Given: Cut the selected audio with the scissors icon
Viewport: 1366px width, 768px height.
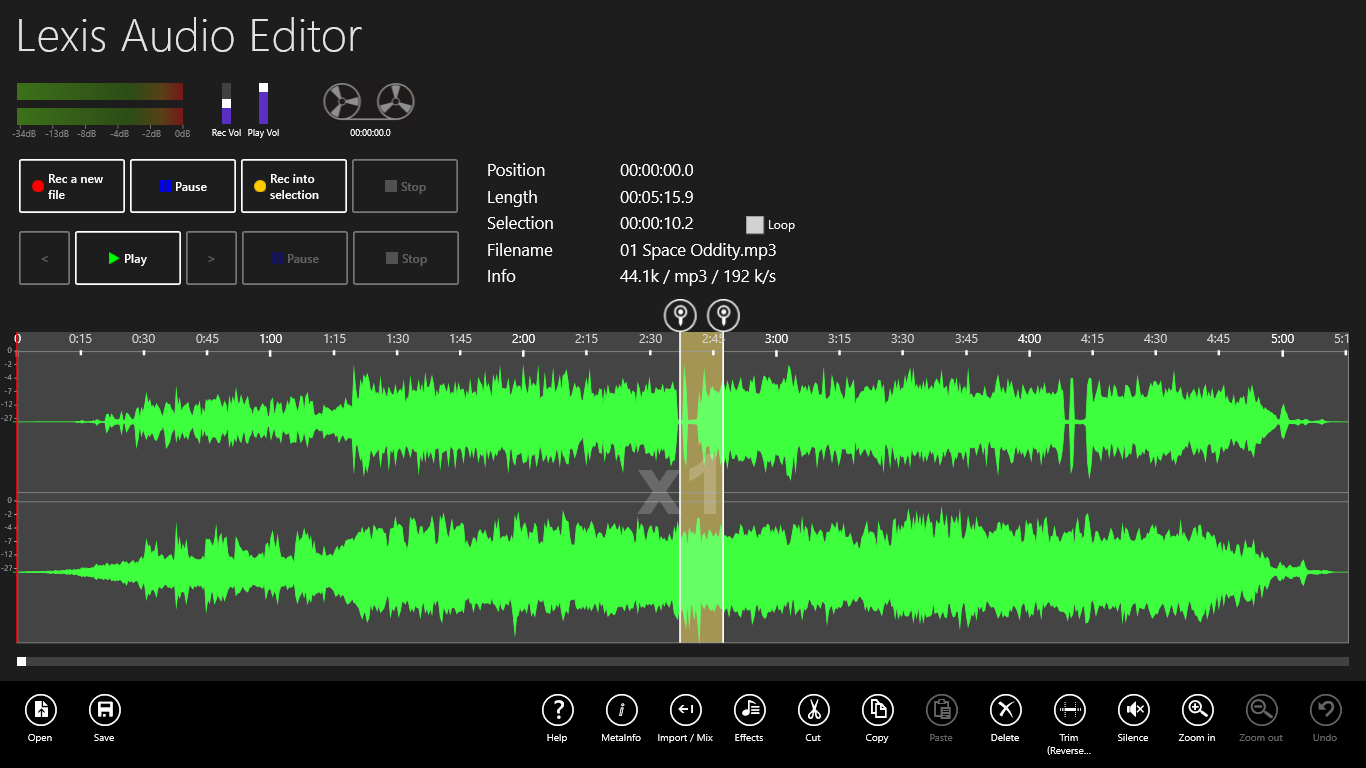Looking at the screenshot, I should [813, 710].
